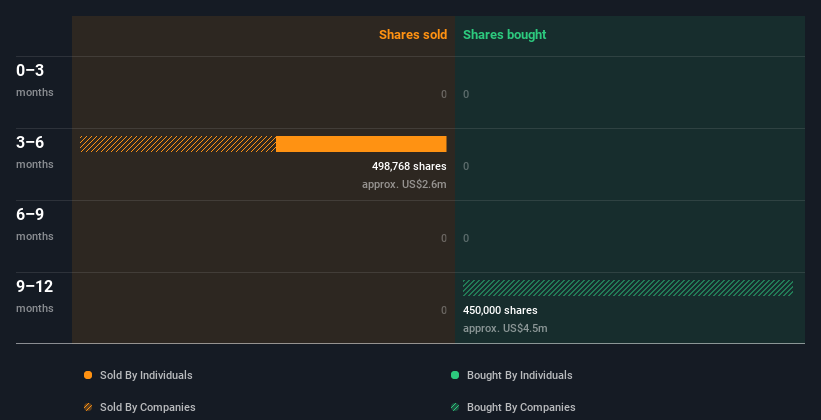Click the 3–6 months row label

point(35,152)
